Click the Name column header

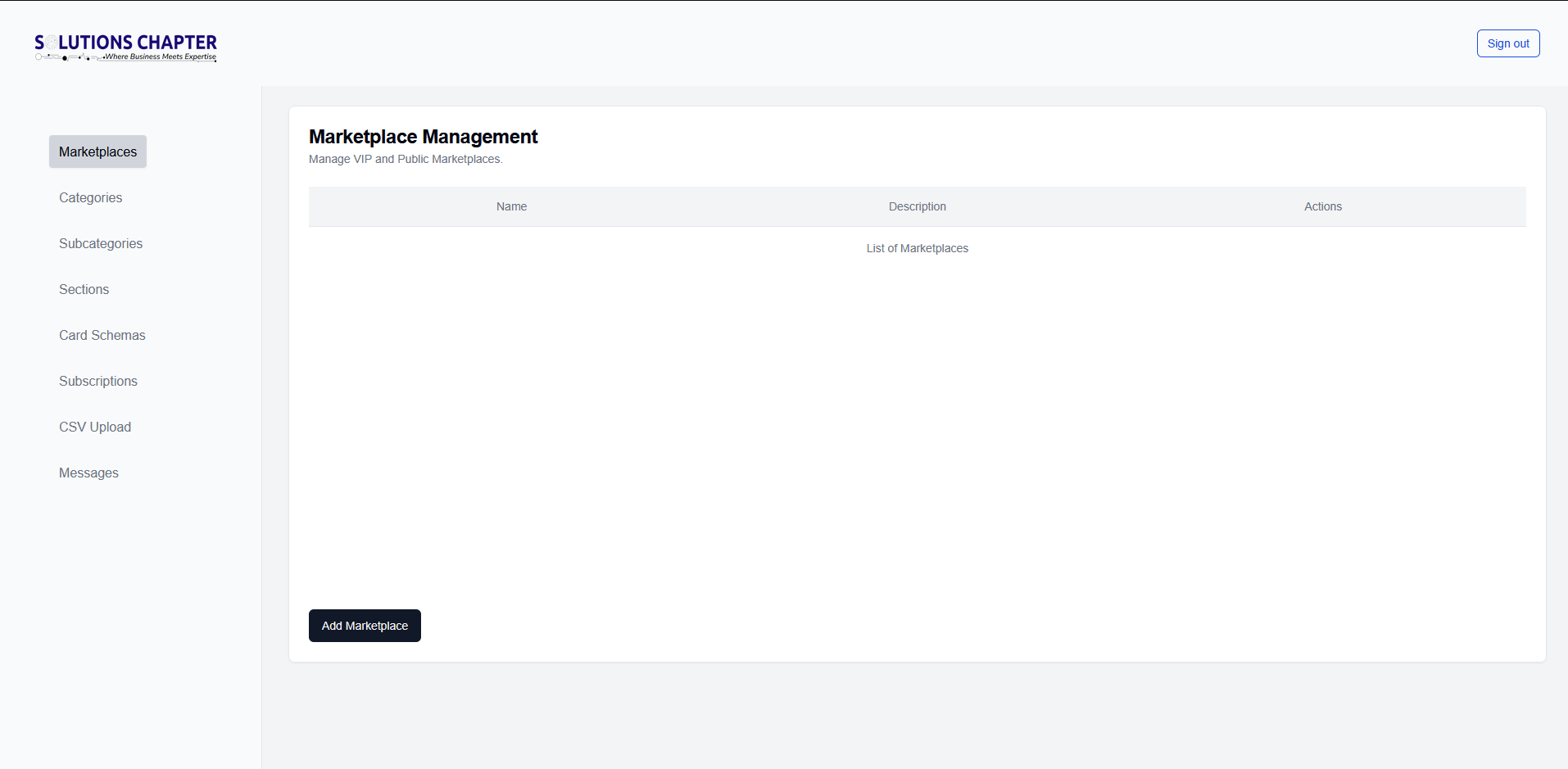tap(511, 206)
